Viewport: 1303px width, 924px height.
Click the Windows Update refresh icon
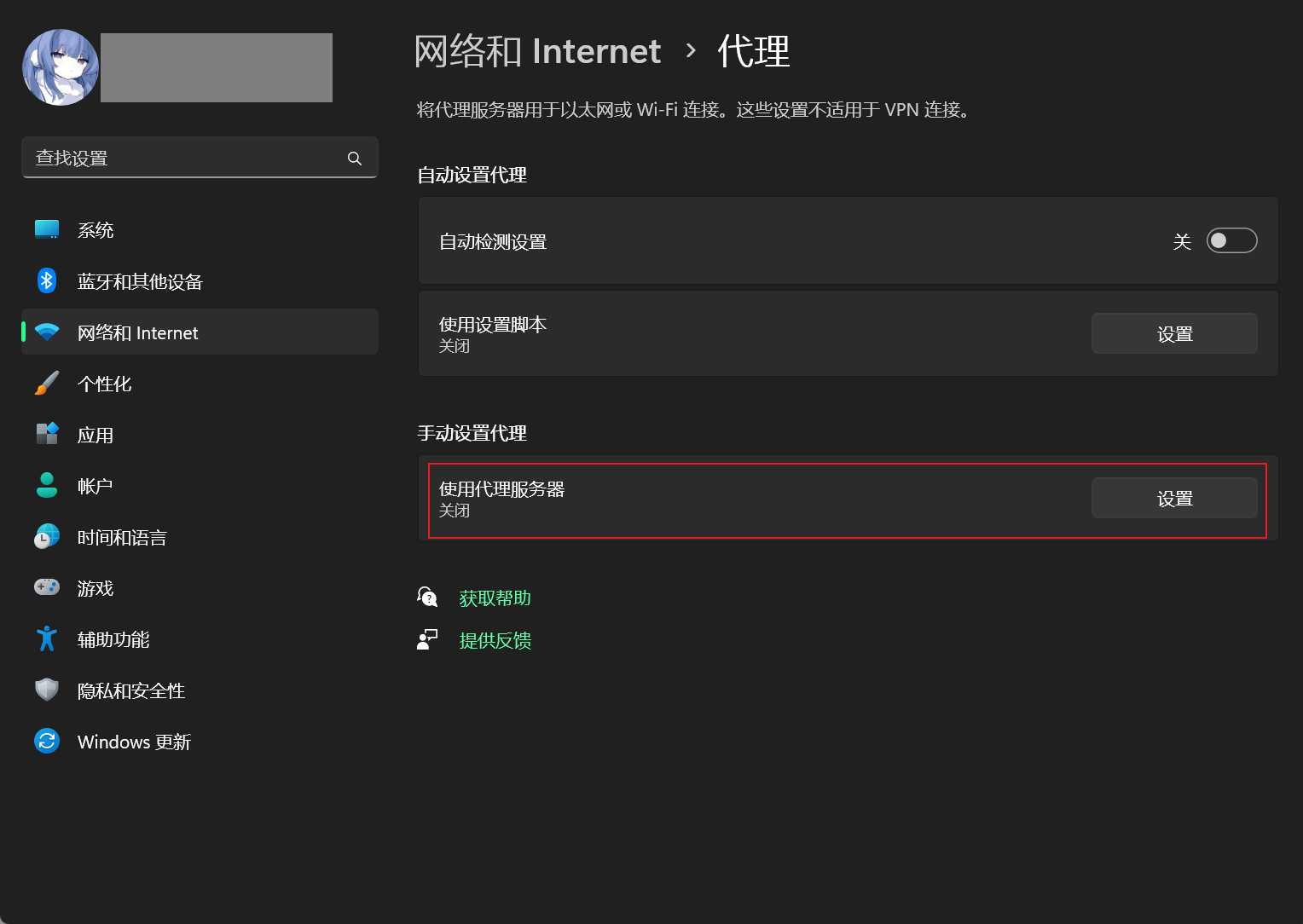pyautogui.click(x=47, y=742)
